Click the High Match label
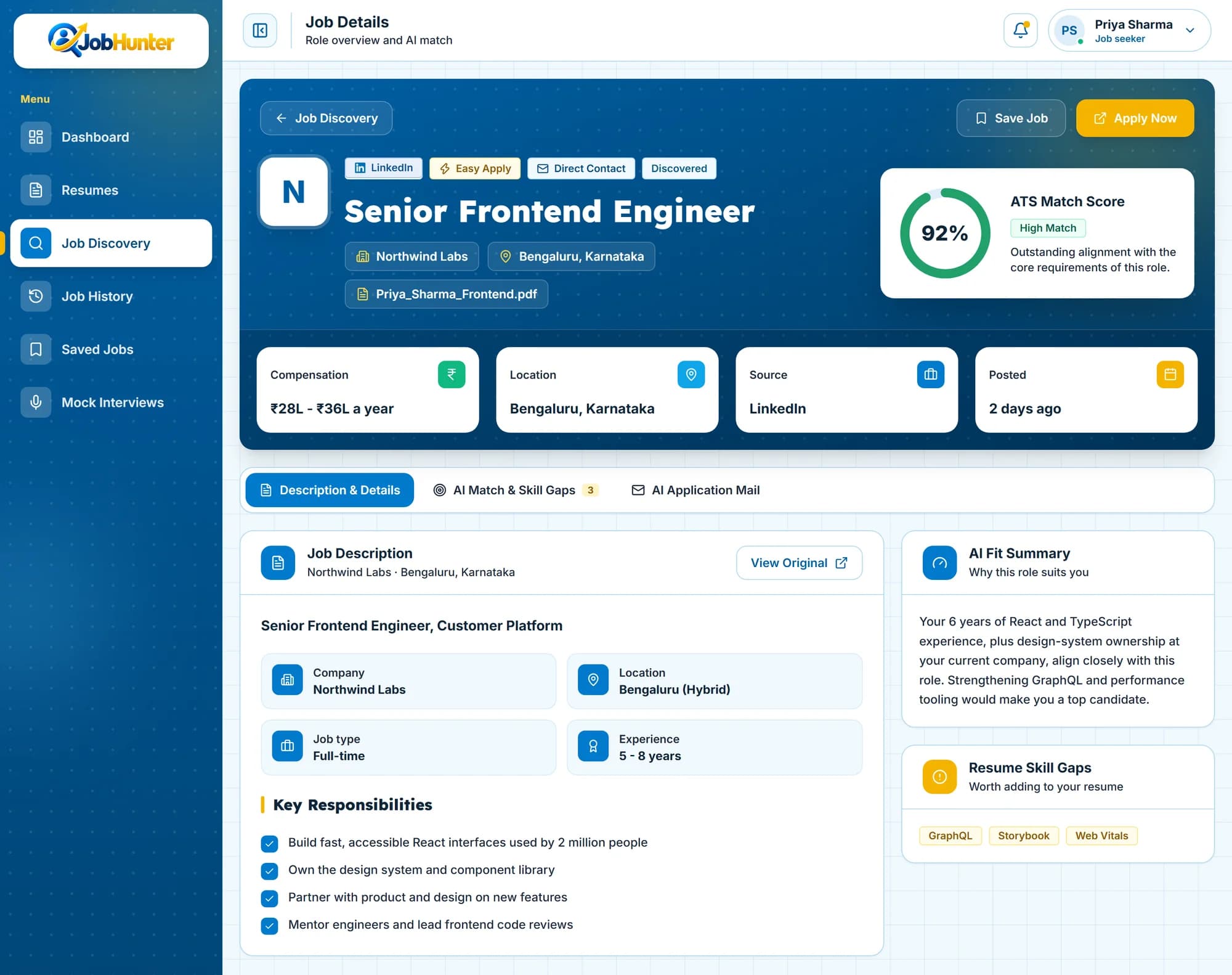This screenshot has width=1232, height=975. point(1048,228)
